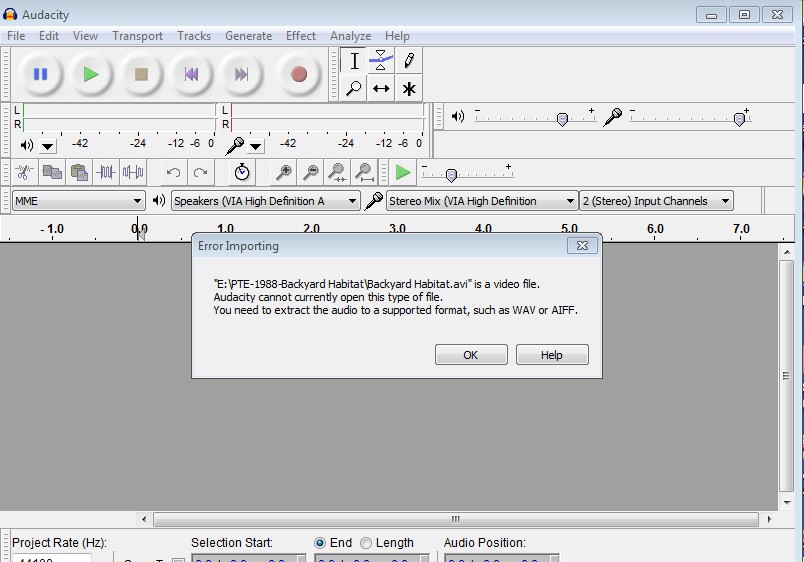Maximize the Audacity window
The width and height of the screenshot is (804, 562).
(745, 14)
